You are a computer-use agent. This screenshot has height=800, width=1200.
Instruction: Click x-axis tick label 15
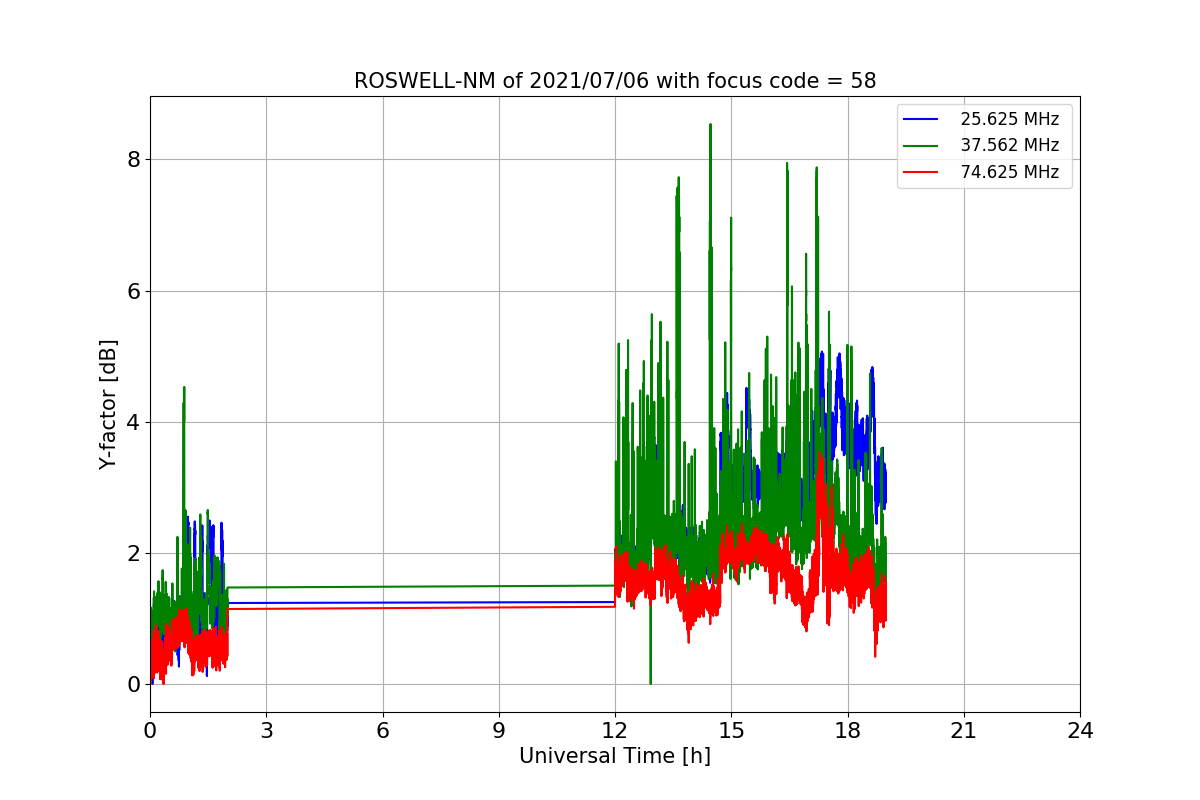point(731,731)
